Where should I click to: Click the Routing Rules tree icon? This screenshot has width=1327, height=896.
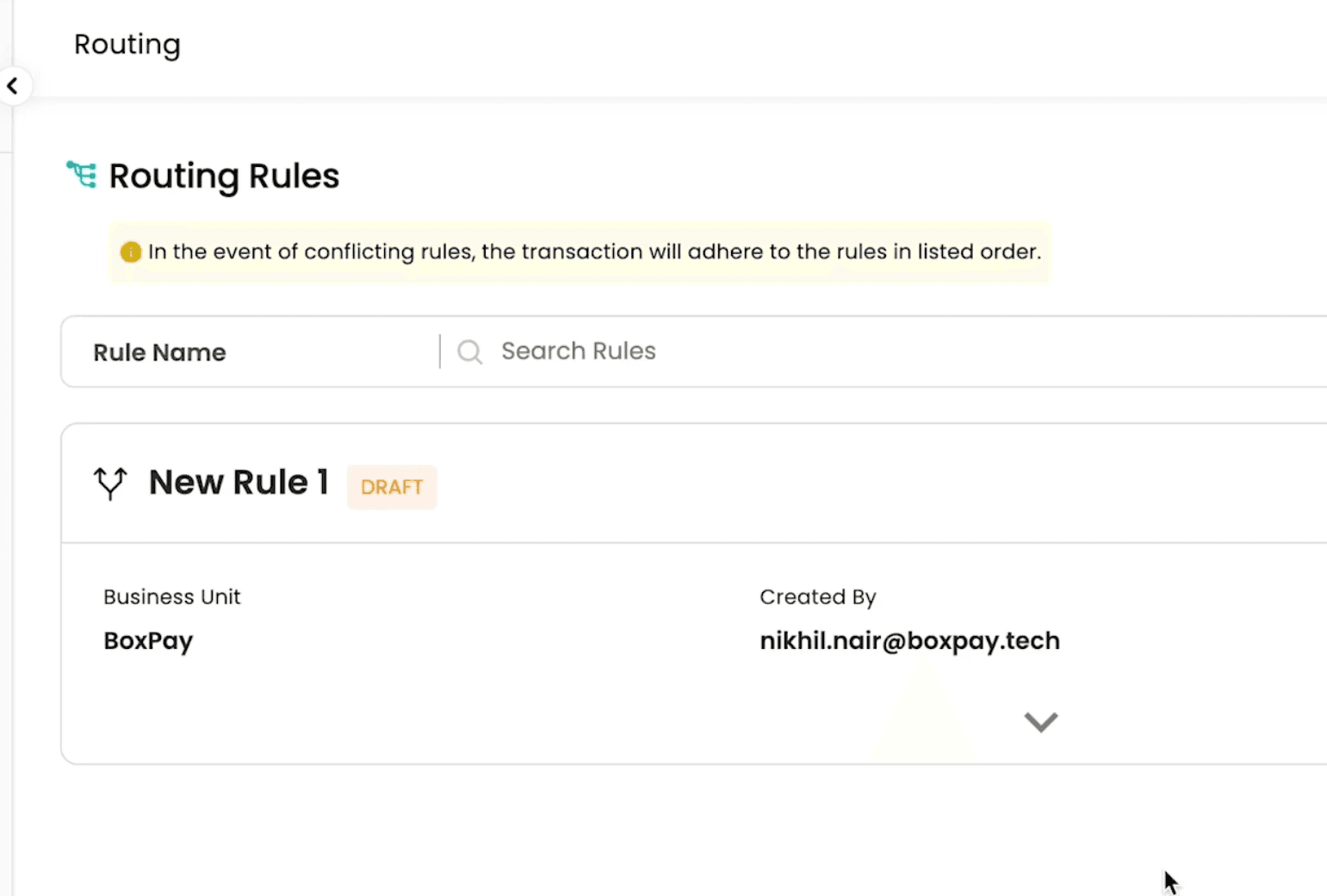[82, 175]
